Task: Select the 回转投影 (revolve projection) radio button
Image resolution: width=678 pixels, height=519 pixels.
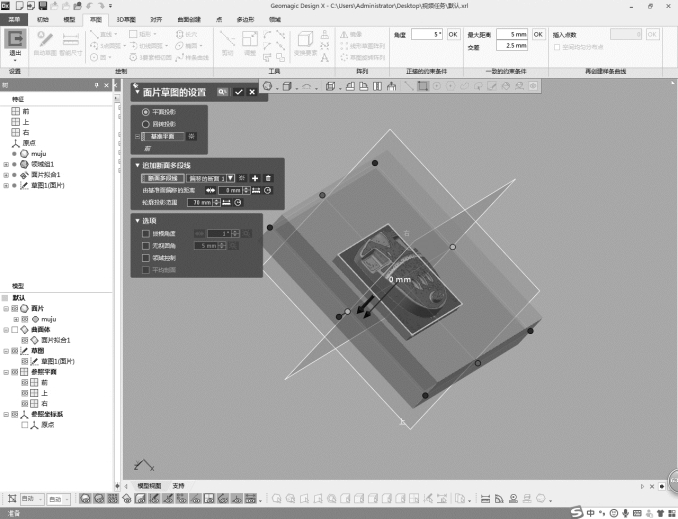Action: 146,123
